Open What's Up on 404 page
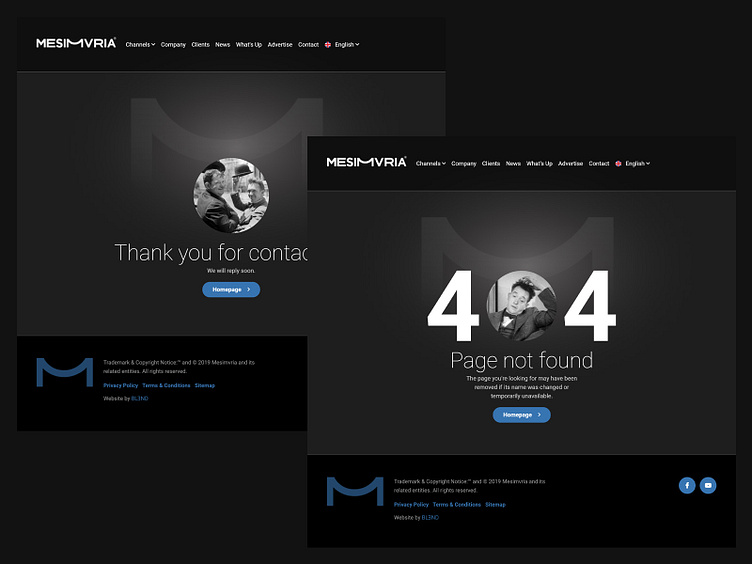 [x=539, y=164]
